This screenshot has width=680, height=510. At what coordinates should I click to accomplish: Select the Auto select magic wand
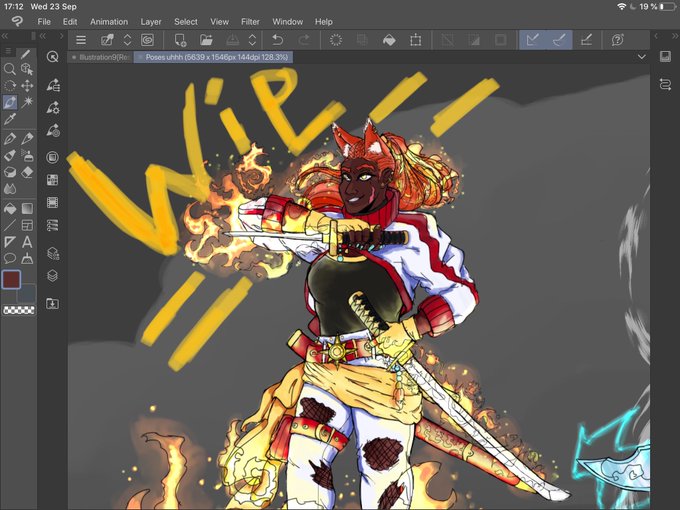tap(27, 102)
